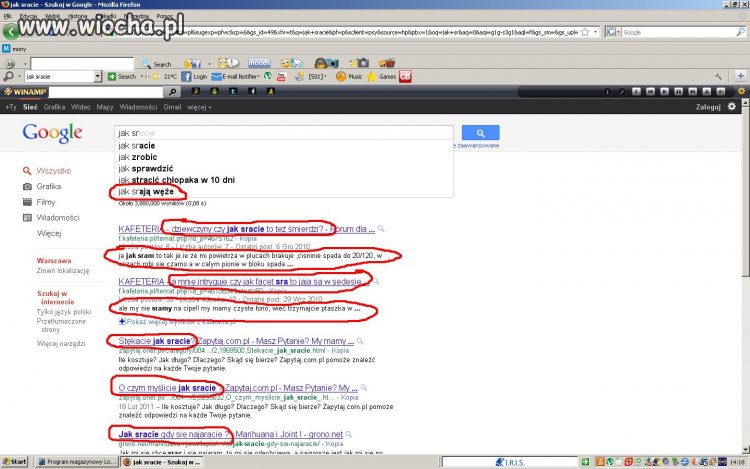
Task: Click the plus add-button on toolbar
Action: click(740, 76)
